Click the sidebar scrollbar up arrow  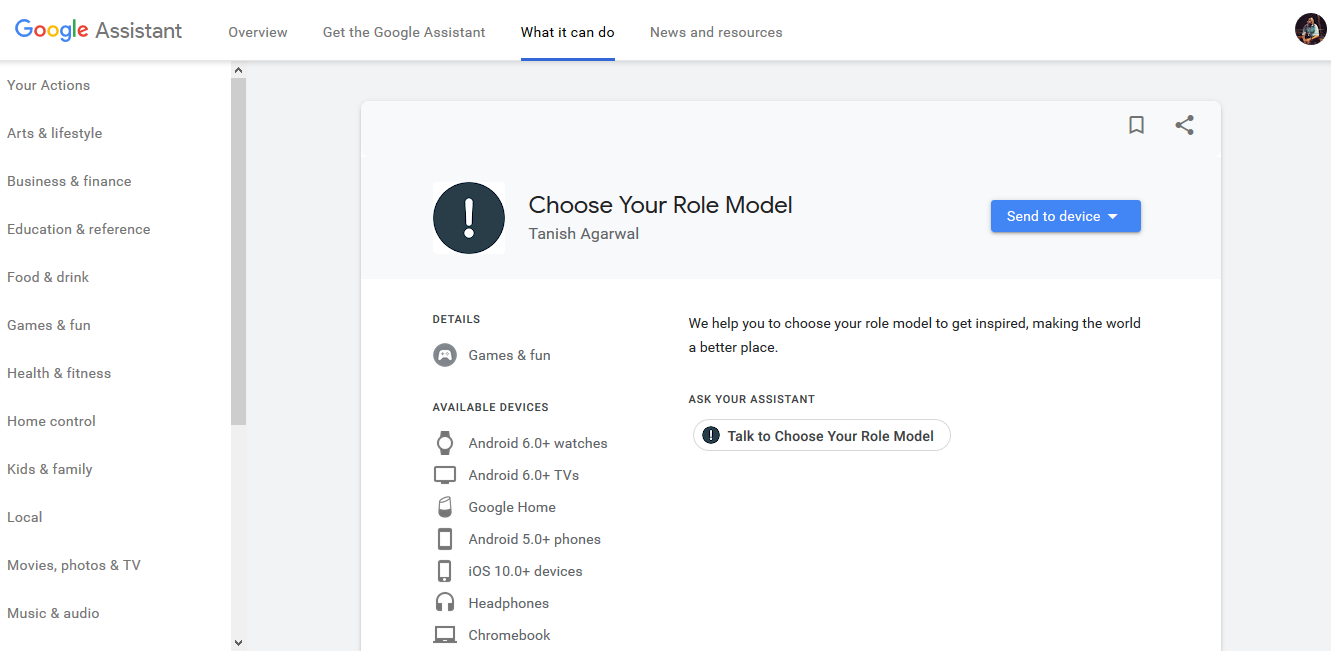pyautogui.click(x=238, y=70)
